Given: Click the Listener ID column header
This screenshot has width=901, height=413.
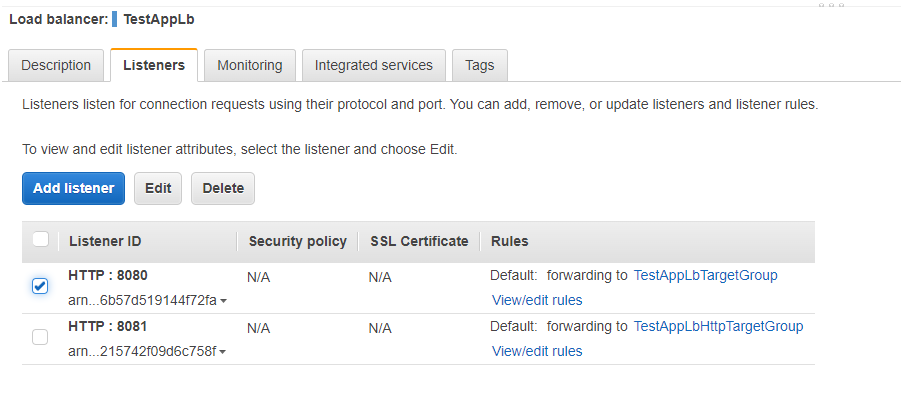Looking at the screenshot, I should click(106, 241).
